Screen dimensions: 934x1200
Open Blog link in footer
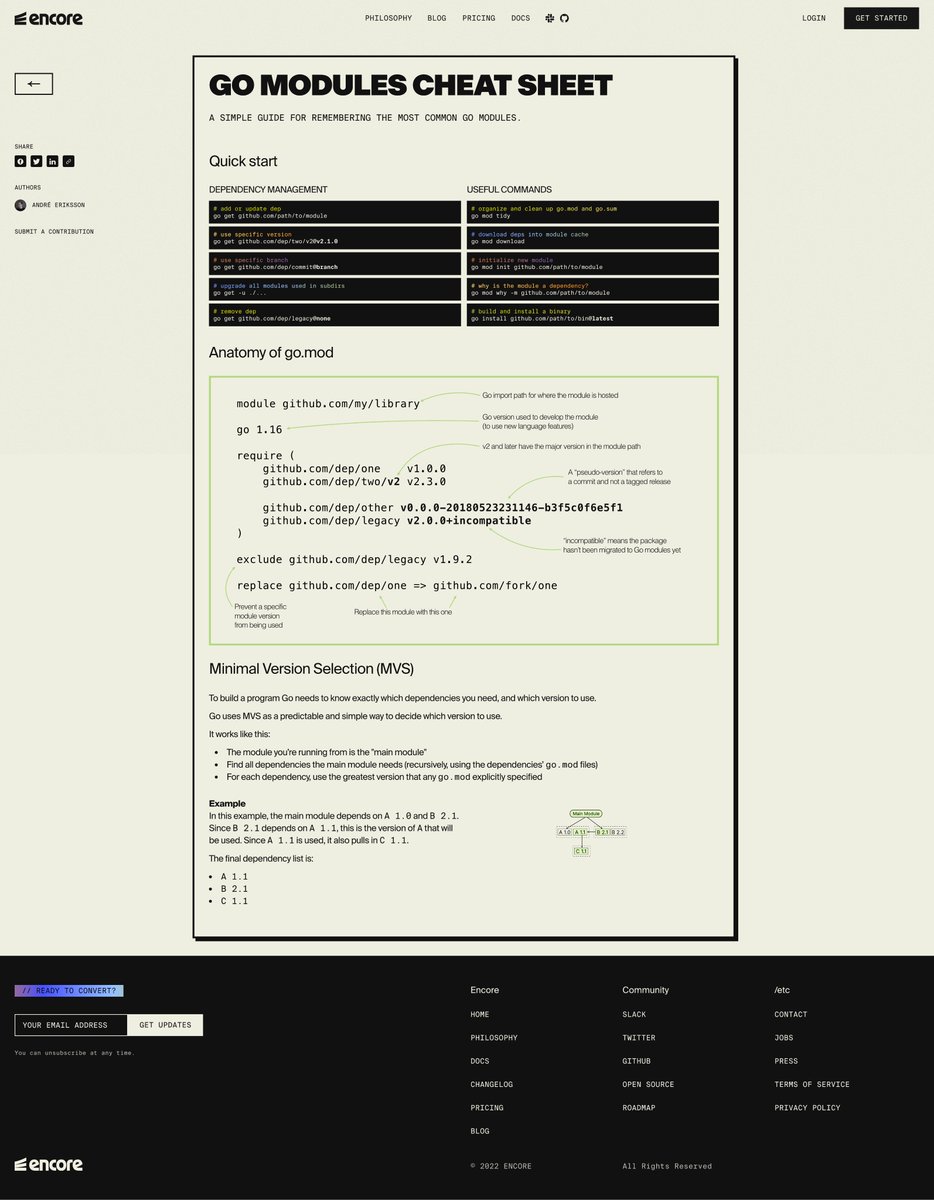pyautogui.click(x=480, y=1131)
